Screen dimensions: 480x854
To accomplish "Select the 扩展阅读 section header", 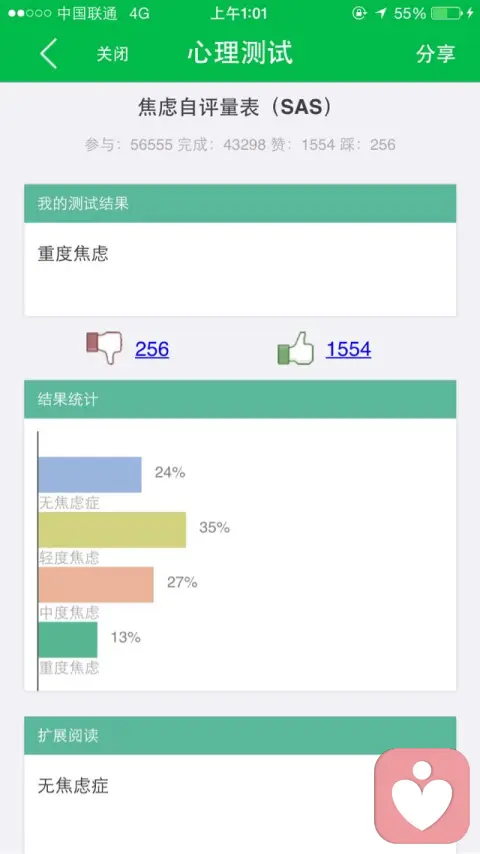I will pyautogui.click(x=240, y=735).
